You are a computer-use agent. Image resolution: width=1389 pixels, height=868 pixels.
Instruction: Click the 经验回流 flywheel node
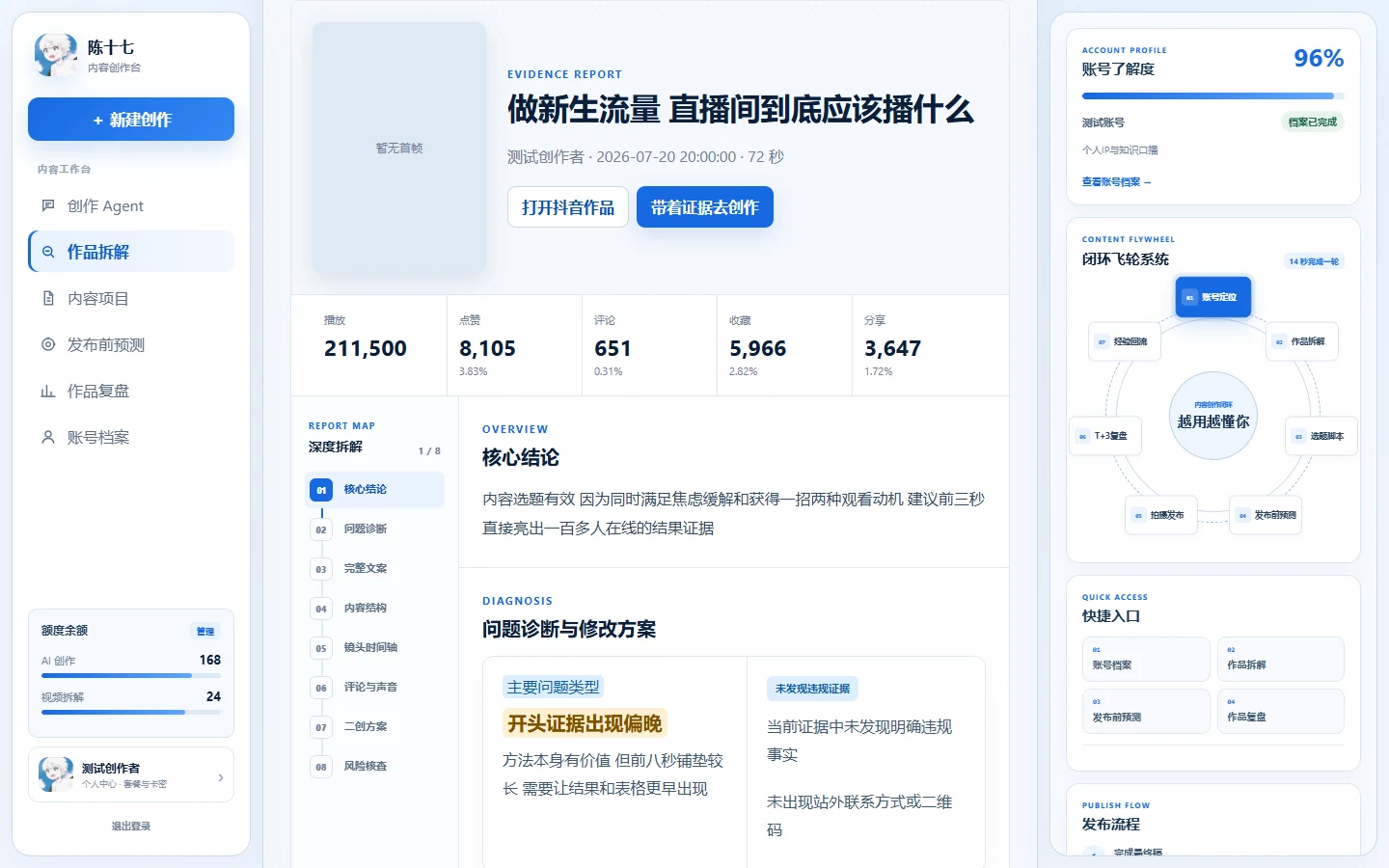(1124, 341)
